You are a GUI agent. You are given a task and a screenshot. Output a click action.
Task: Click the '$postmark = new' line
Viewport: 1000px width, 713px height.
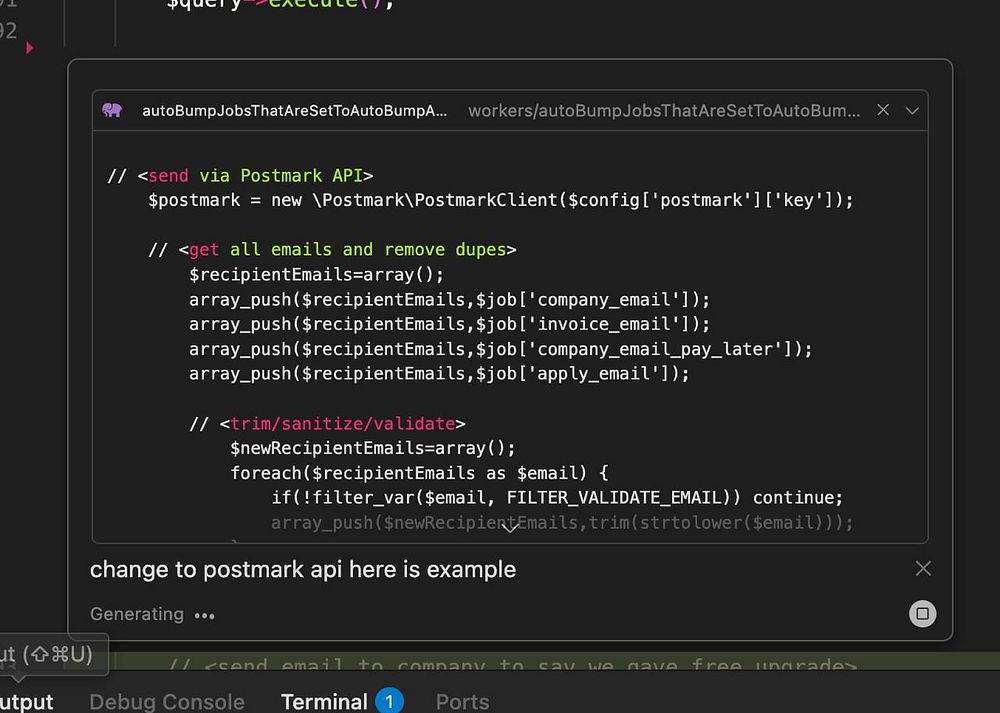click(501, 200)
